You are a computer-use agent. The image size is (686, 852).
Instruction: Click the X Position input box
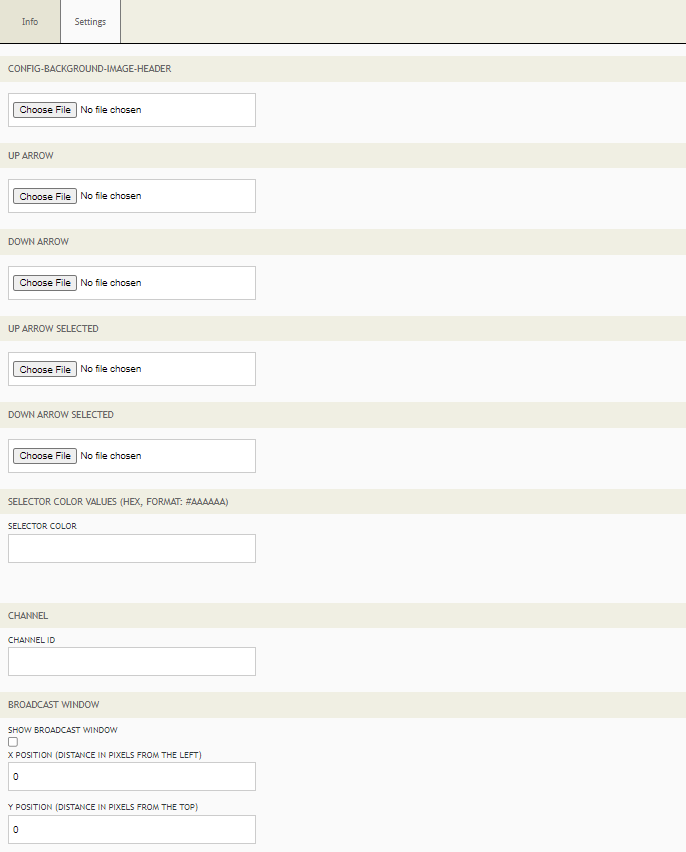point(132,776)
